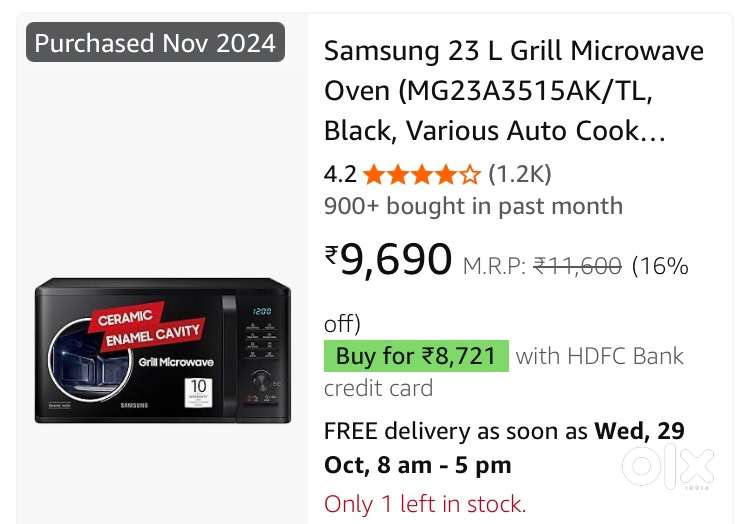The width and height of the screenshot is (750, 524).
Task: Click the 10 year warranty badge
Action: (x=198, y=389)
